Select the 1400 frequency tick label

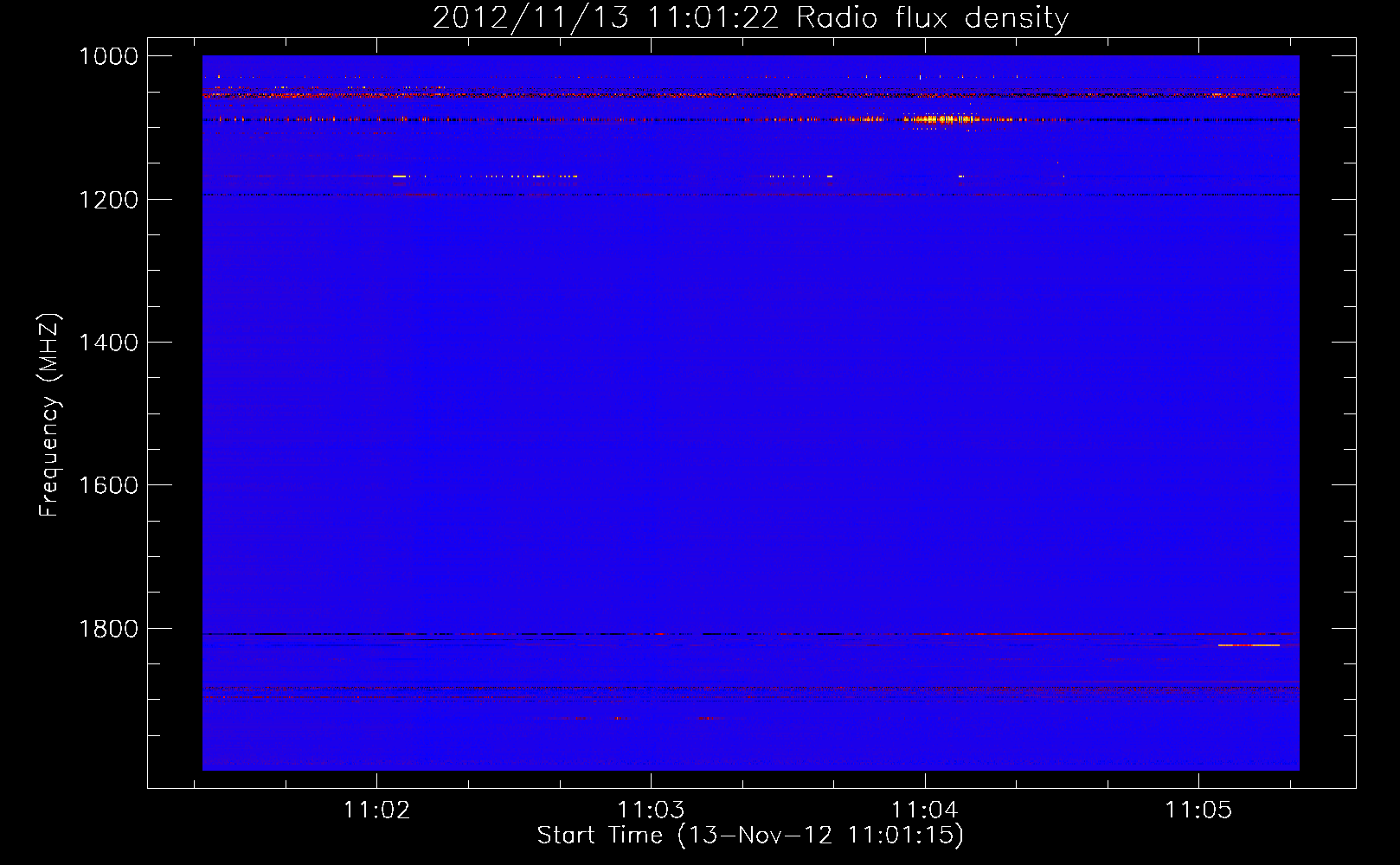[x=108, y=343]
